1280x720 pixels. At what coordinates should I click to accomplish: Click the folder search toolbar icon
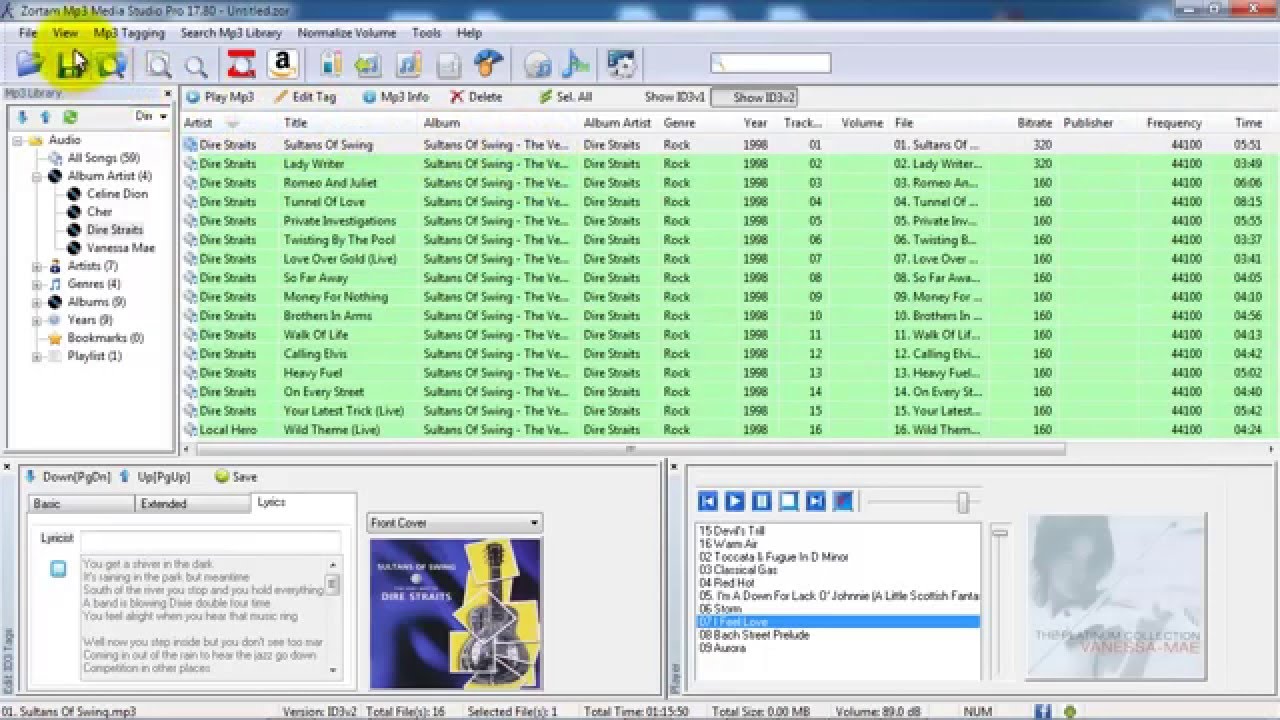pyautogui.click(x=111, y=65)
